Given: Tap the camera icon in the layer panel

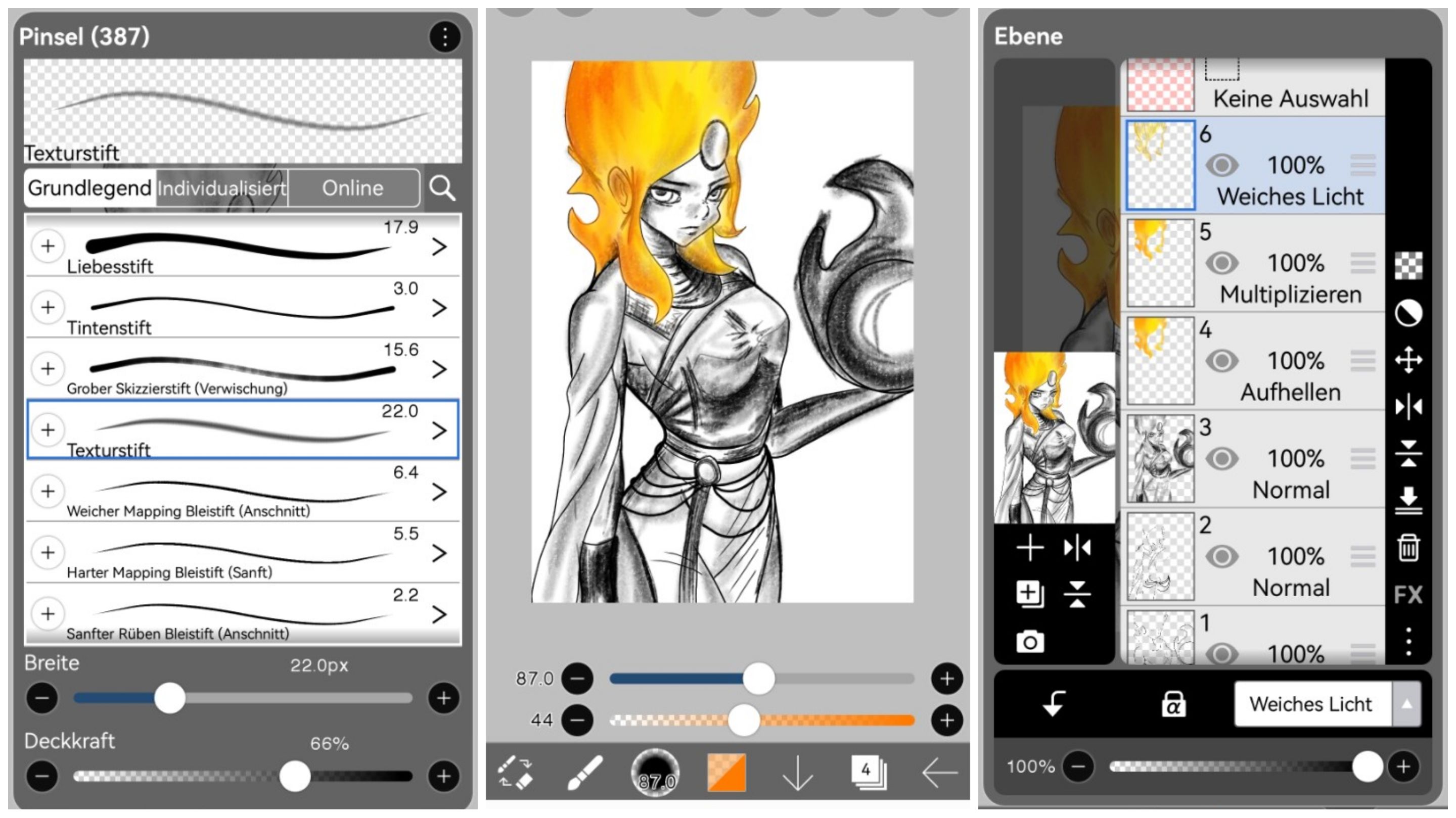Looking at the screenshot, I should pyautogui.click(x=1030, y=642).
